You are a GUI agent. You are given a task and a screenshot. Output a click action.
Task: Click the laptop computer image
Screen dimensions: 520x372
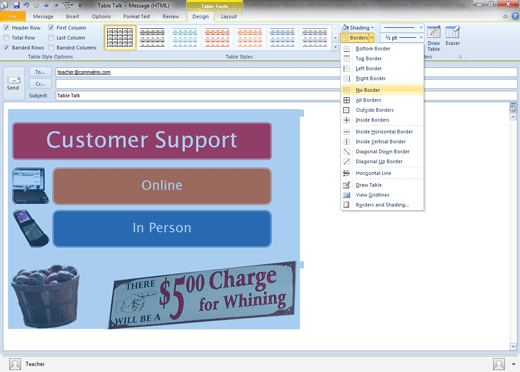[x=30, y=186]
